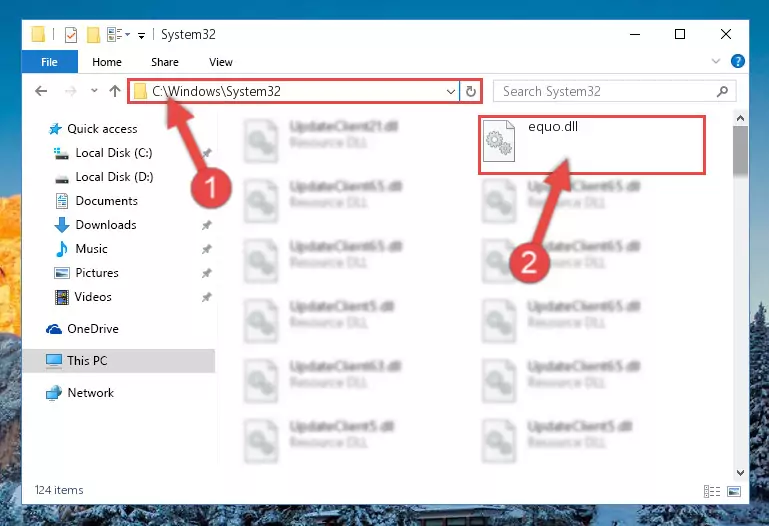Go forward with the right arrow
Viewport: 769px width, 526px height.
71,91
